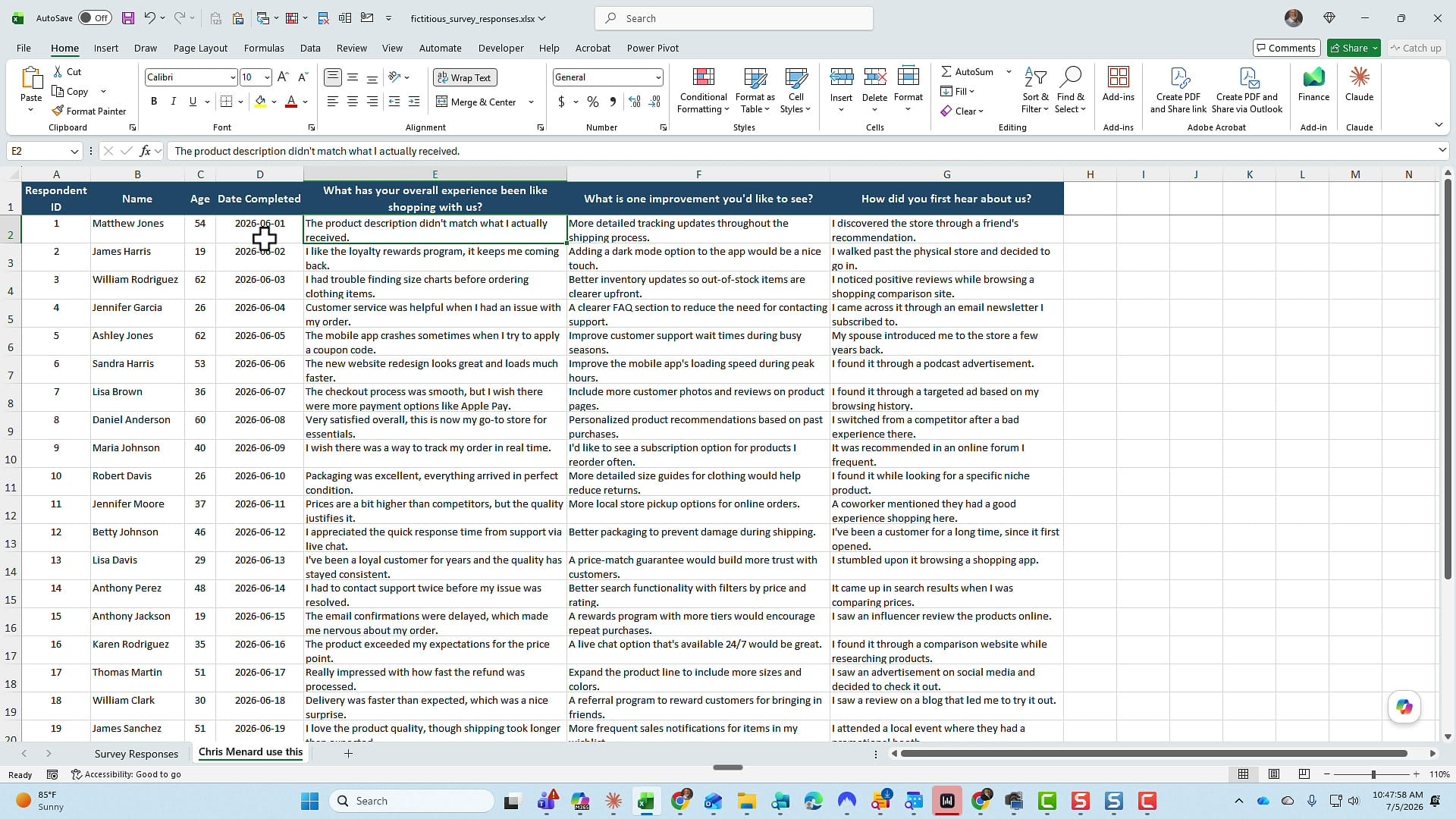The width and height of the screenshot is (1456, 819).
Task: Expand the General number format dropdown
Action: [657, 77]
